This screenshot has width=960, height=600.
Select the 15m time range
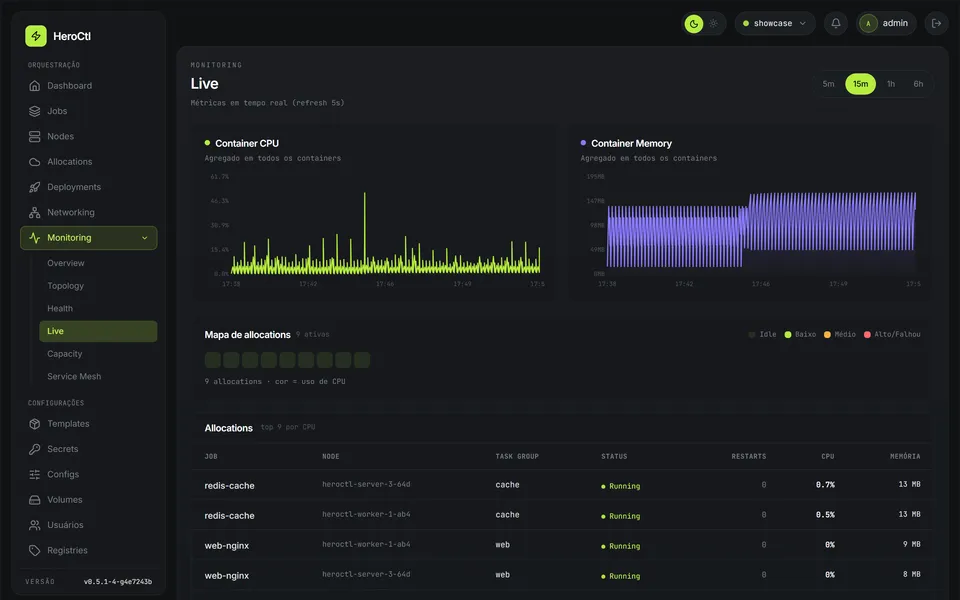click(x=860, y=84)
